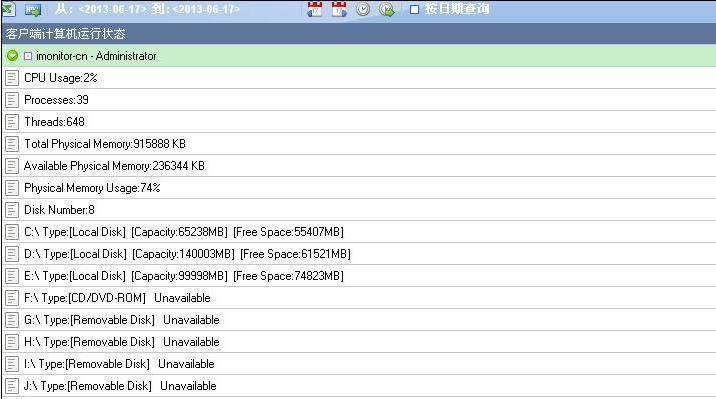This screenshot has height=399, width=716.
Task: Click the document icon beside E:\ drive row
Action: click(12, 276)
